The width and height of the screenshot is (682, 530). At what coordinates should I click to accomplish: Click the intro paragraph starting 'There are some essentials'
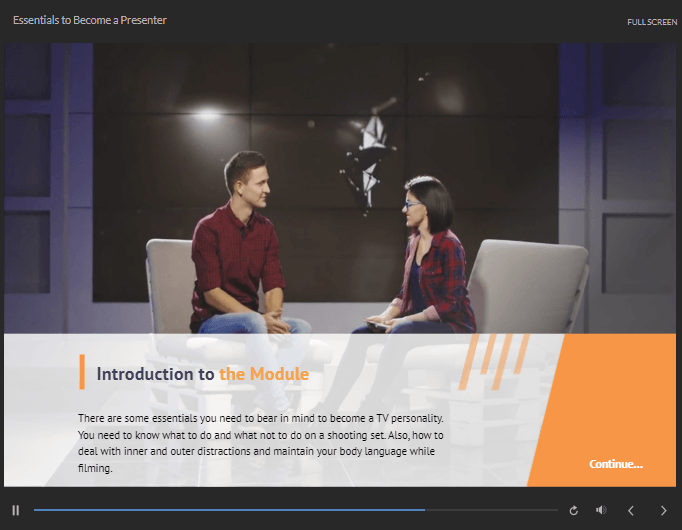(261, 443)
